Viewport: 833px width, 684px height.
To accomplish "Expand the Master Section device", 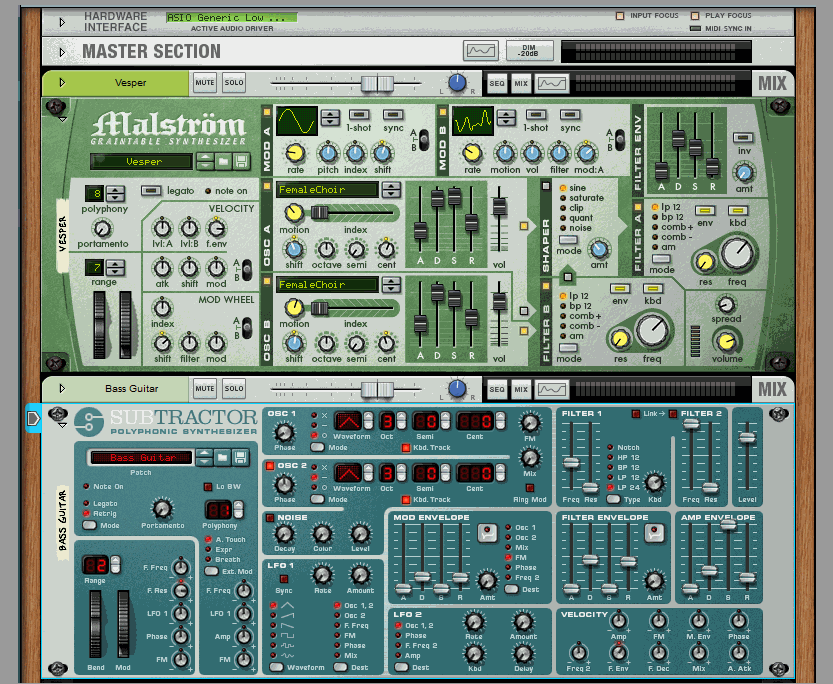I will click(x=62, y=52).
